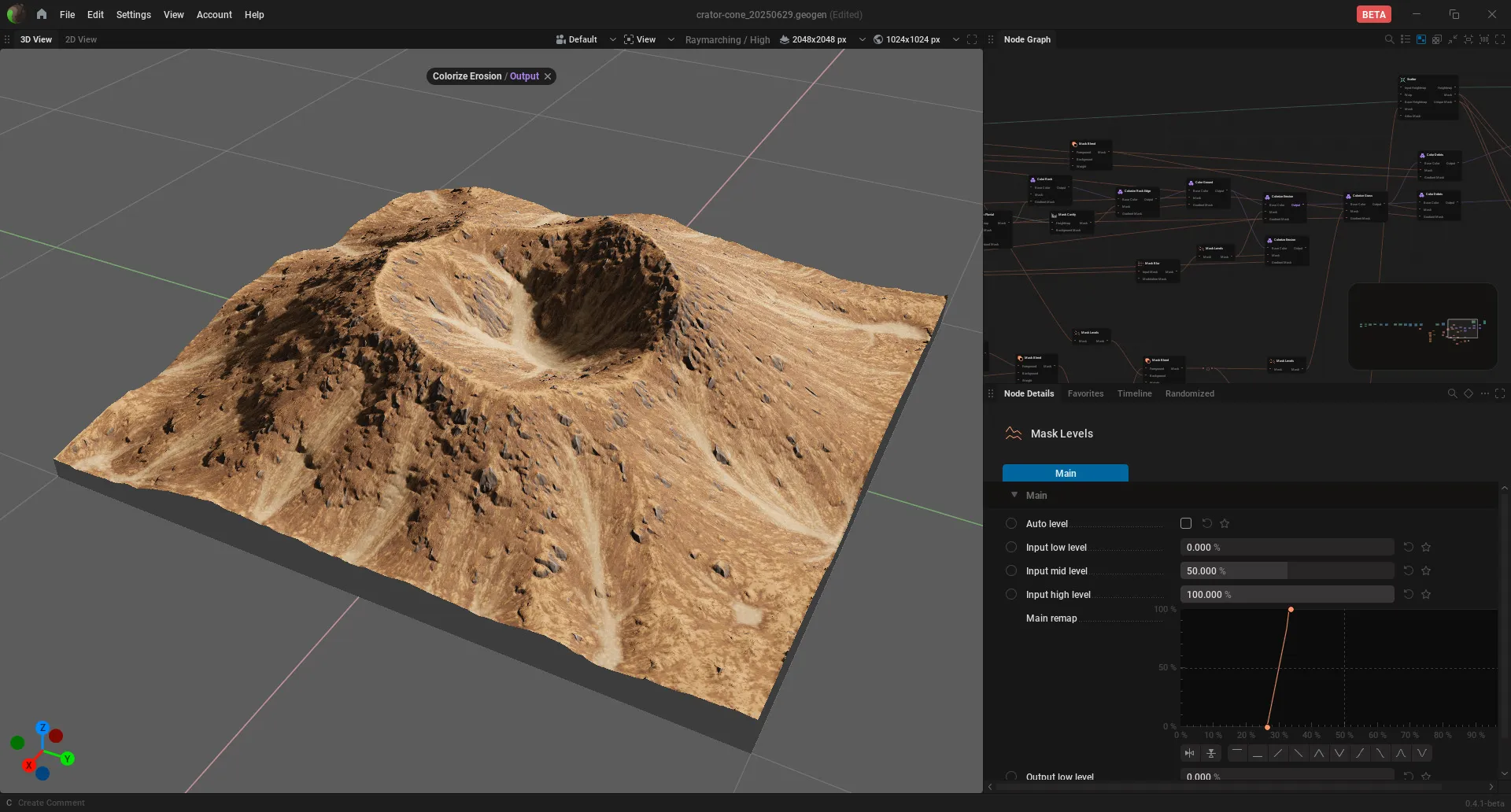1511x812 pixels.
Task: Apply the flat-top curve preset
Action: (x=1237, y=753)
